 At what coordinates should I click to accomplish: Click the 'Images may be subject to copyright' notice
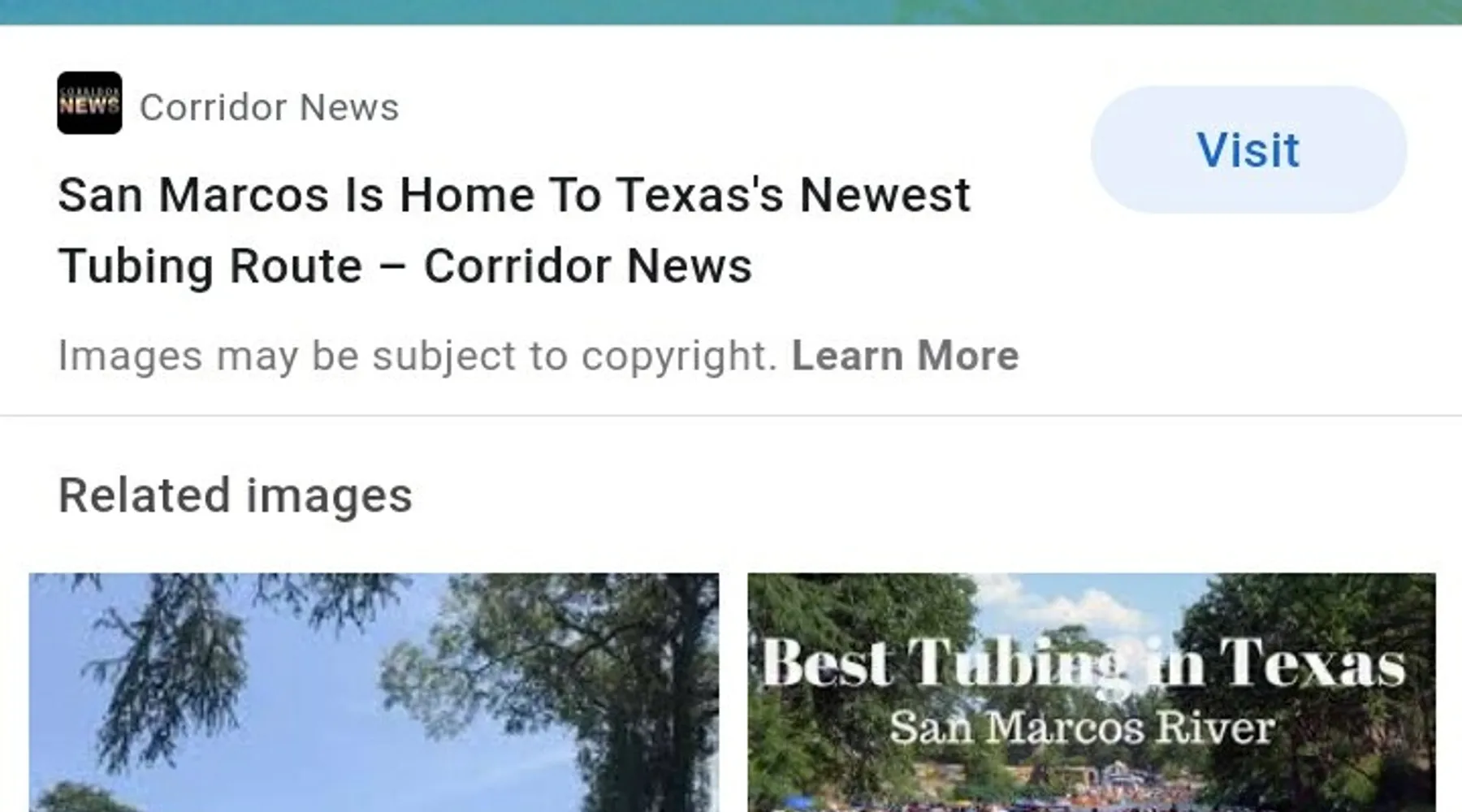click(x=418, y=356)
